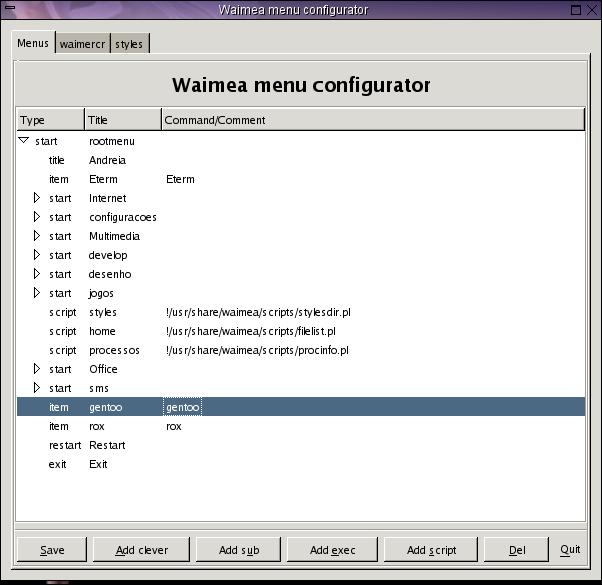Switch to the waimeracr tab
Screen dimensions: 602x585
coord(81,45)
